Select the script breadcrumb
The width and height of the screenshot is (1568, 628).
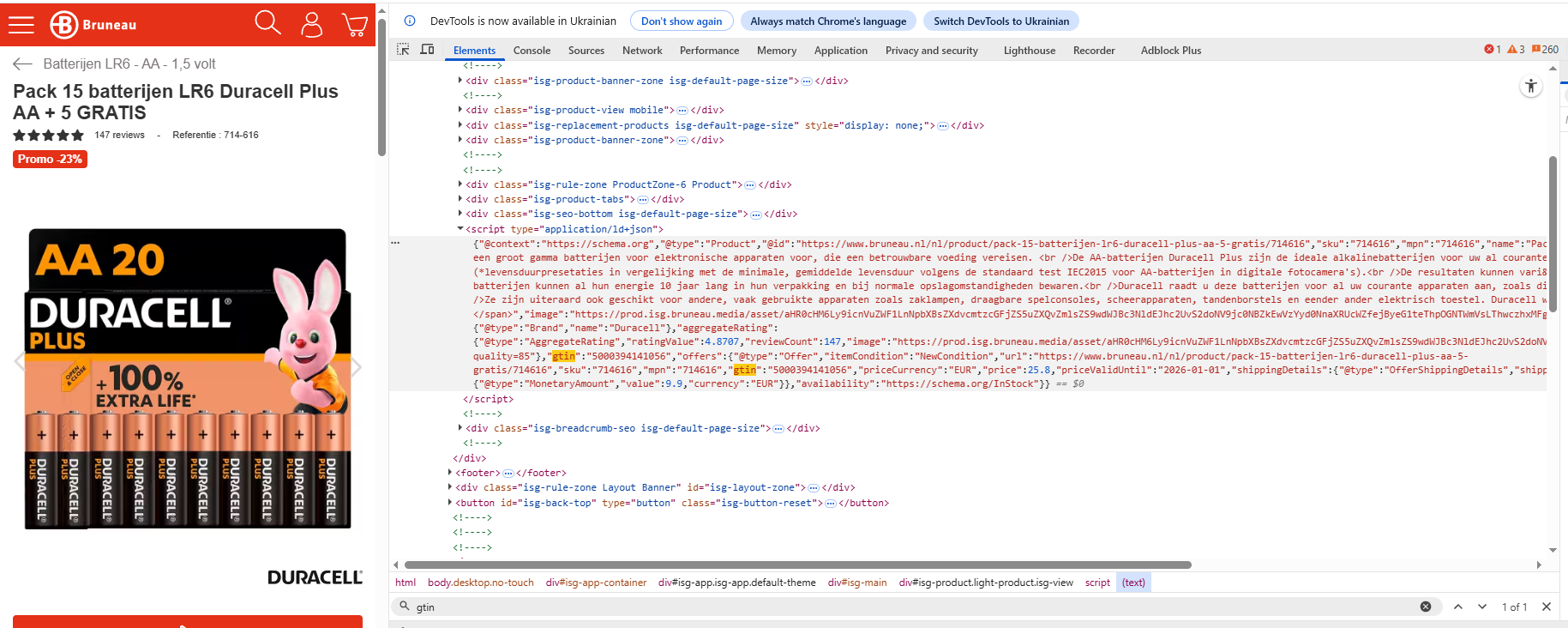tap(1097, 583)
